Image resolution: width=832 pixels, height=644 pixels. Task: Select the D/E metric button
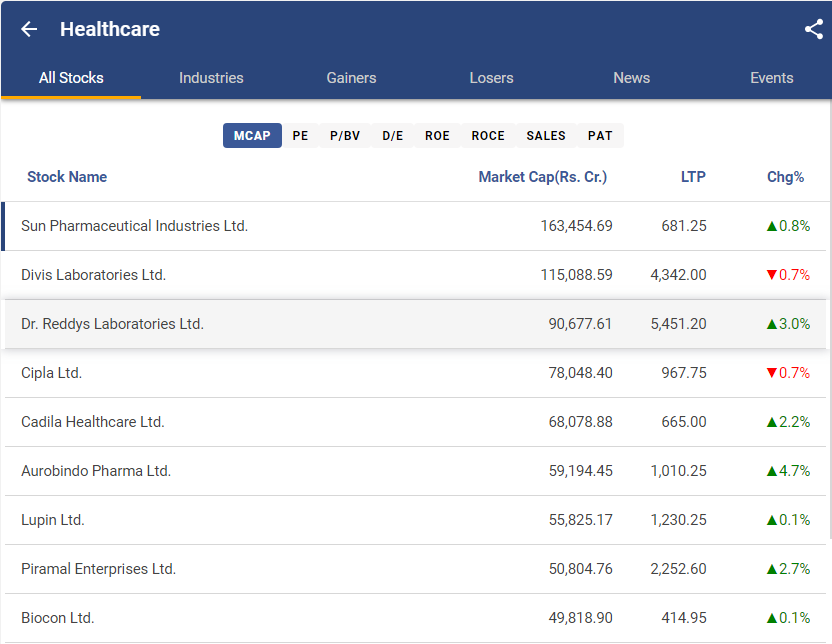click(x=393, y=136)
